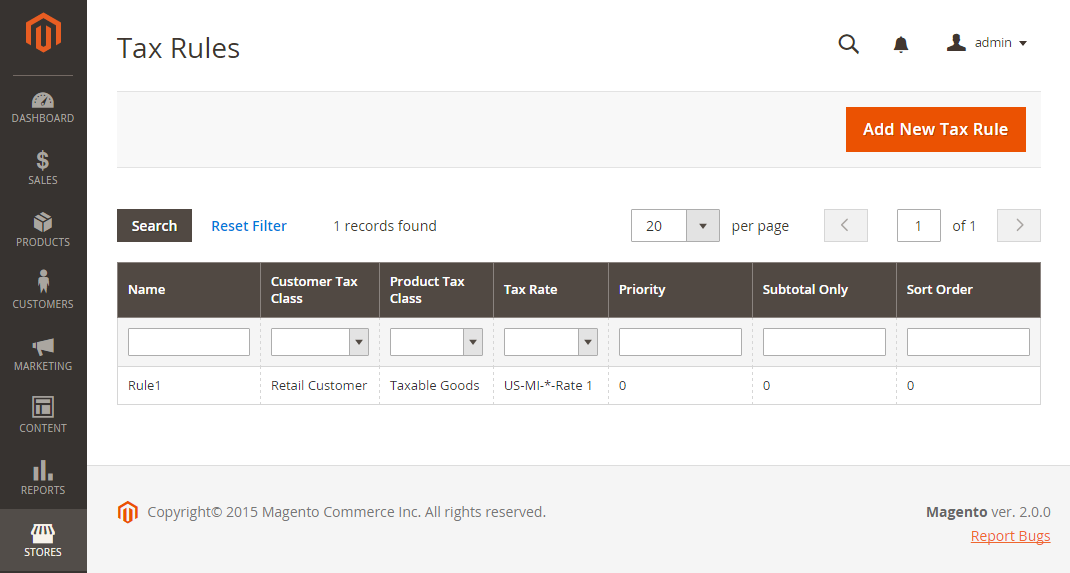Open the notifications bell icon
The height and width of the screenshot is (573, 1070).
click(901, 44)
